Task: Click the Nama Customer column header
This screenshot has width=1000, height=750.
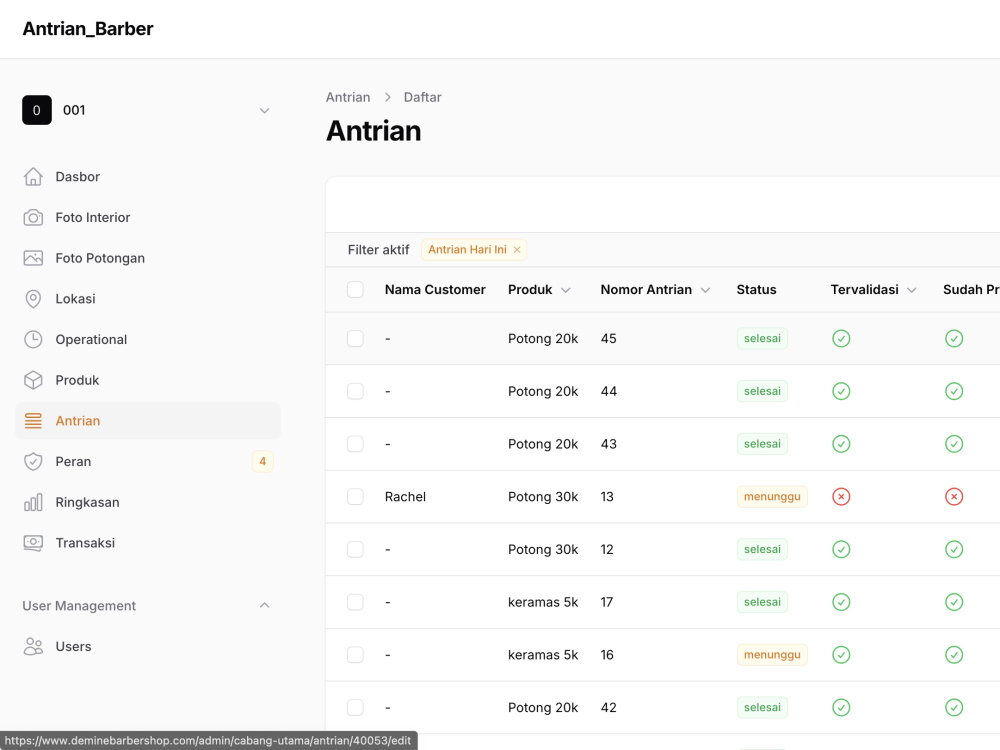Action: (x=435, y=290)
